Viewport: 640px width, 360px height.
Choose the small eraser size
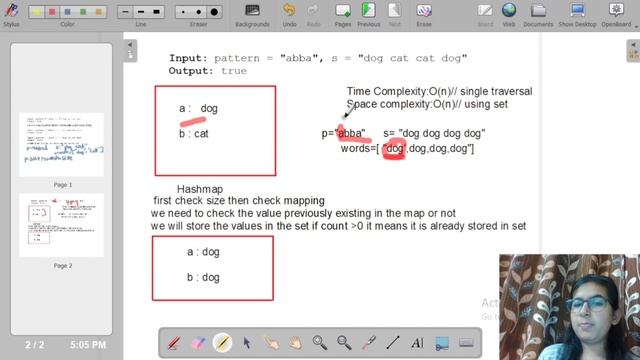(x=183, y=12)
